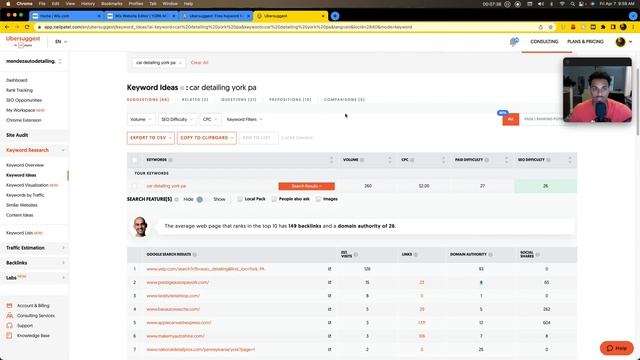Click the Search Results button for keyword row
This screenshot has height=360, width=640.
307,186
